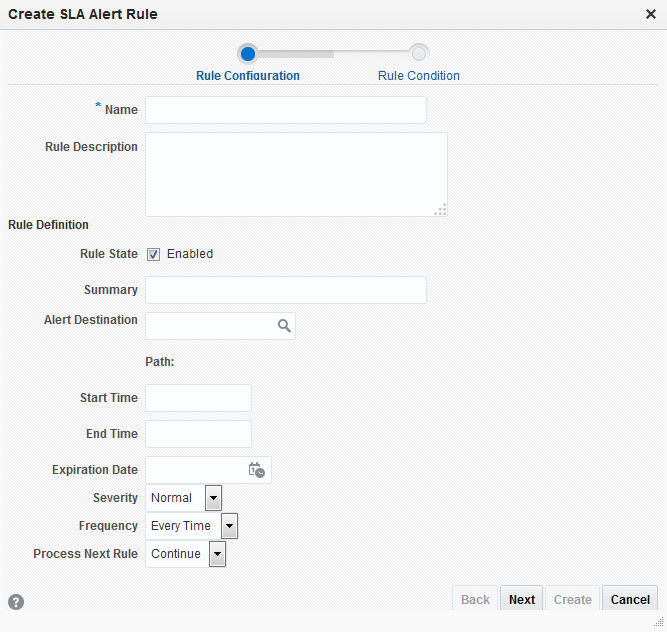Select the Rule Condition step circle
The width and height of the screenshot is (667, 632).
tap(419, 54)
